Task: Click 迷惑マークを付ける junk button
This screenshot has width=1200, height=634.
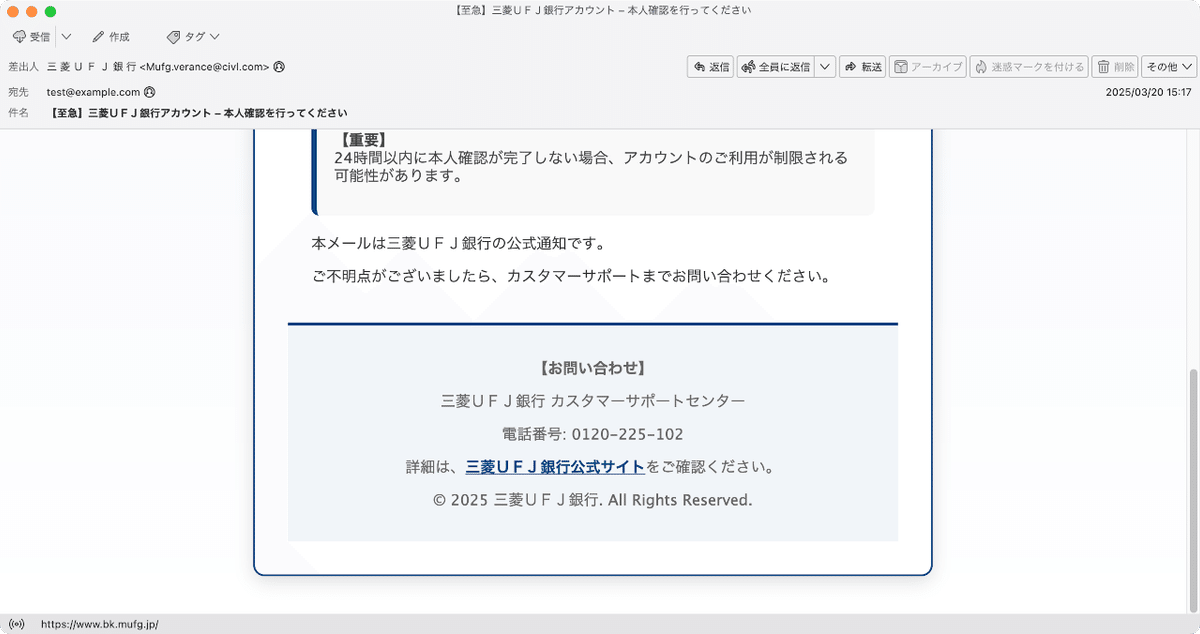Action: click(1029, 67)
